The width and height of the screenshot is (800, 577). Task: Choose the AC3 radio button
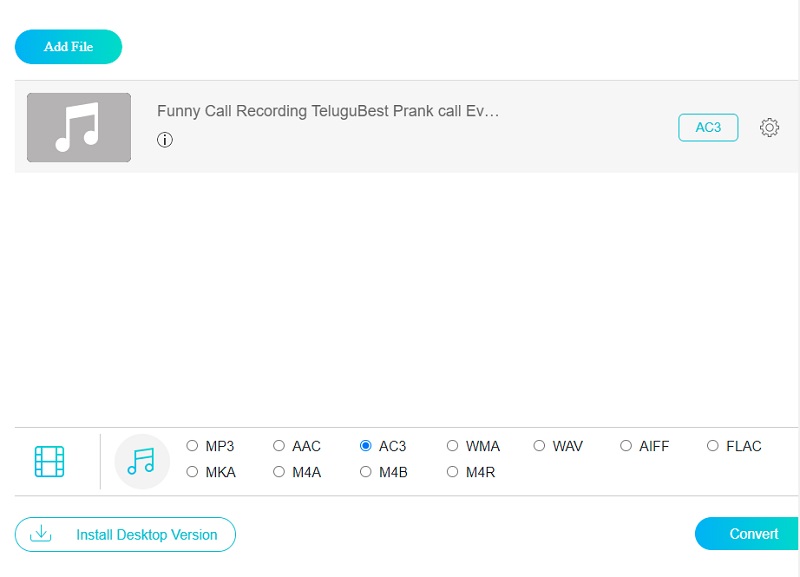coord(366,446)
